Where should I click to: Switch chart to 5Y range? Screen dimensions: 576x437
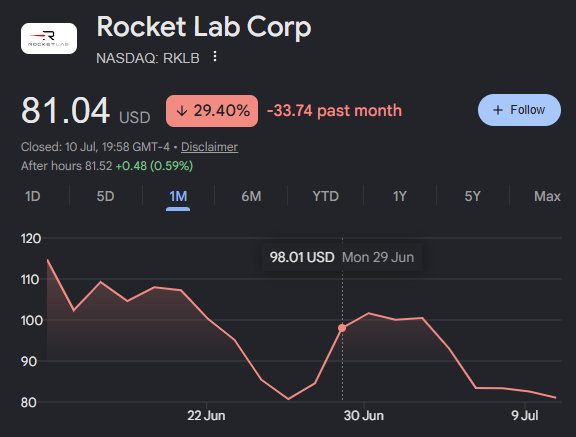click(472, 196)
